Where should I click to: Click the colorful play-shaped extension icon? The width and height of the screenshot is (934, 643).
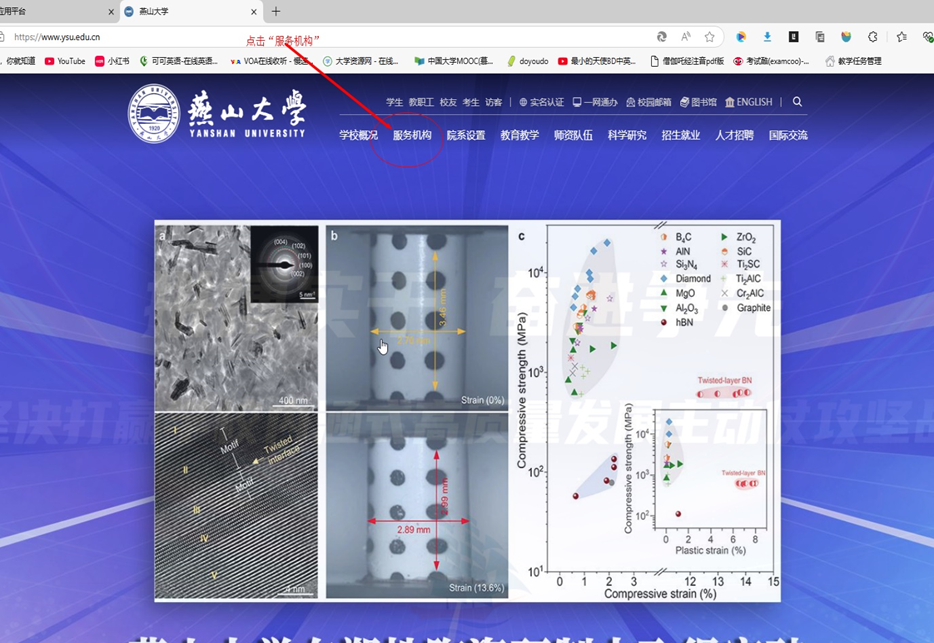[741, 37]
